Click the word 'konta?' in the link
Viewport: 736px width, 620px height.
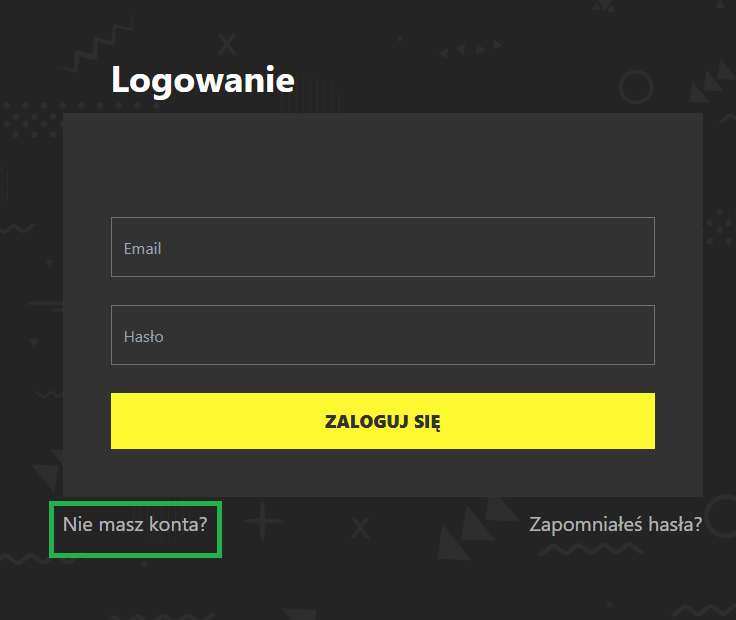click(x=178, y=524)
